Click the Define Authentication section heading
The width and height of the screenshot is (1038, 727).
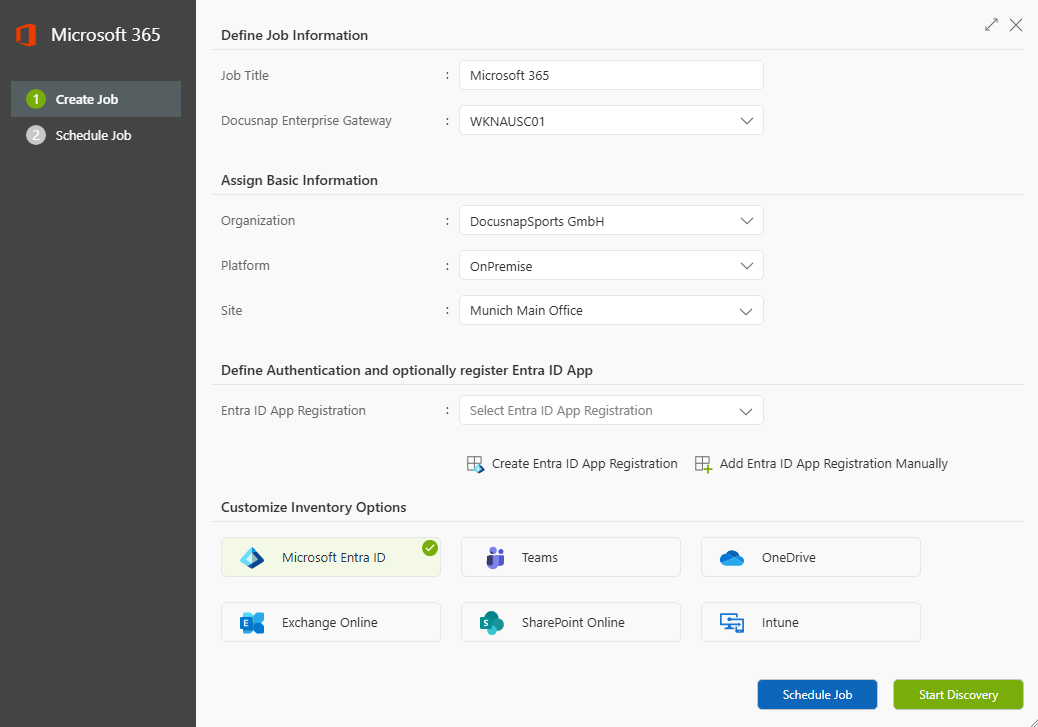tap(406, 371)
